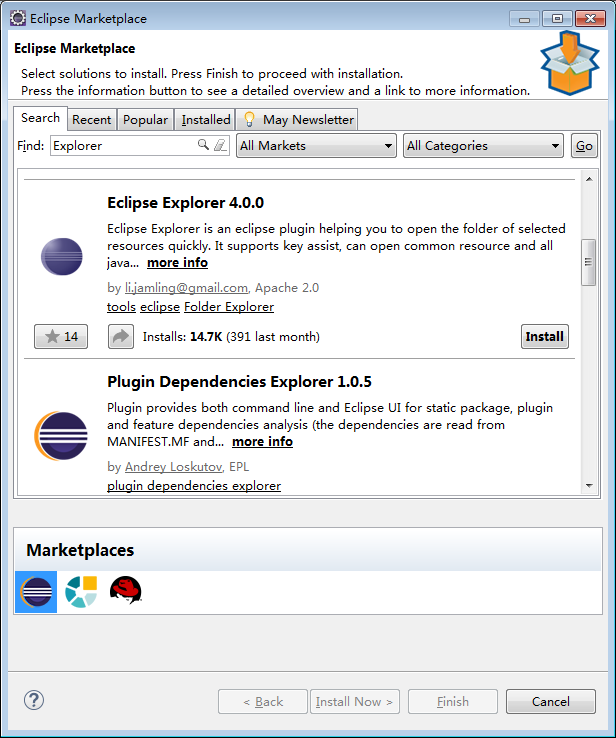Click the plugin dependencies explorer tag link

point(194,486)
